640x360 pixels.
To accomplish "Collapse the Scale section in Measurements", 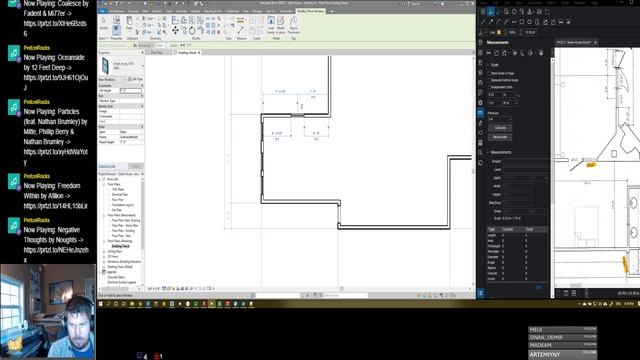I will point(488,65).
